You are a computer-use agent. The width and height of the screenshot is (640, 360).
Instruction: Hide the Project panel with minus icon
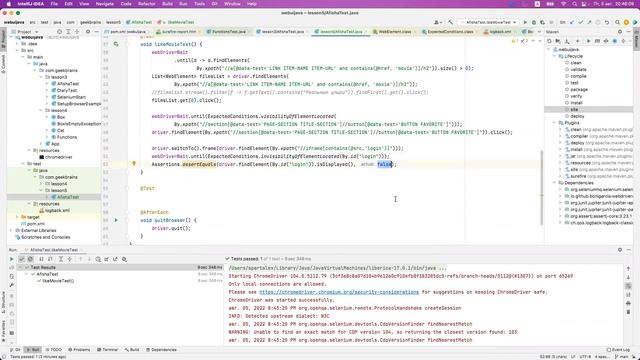tap(96, 32)
